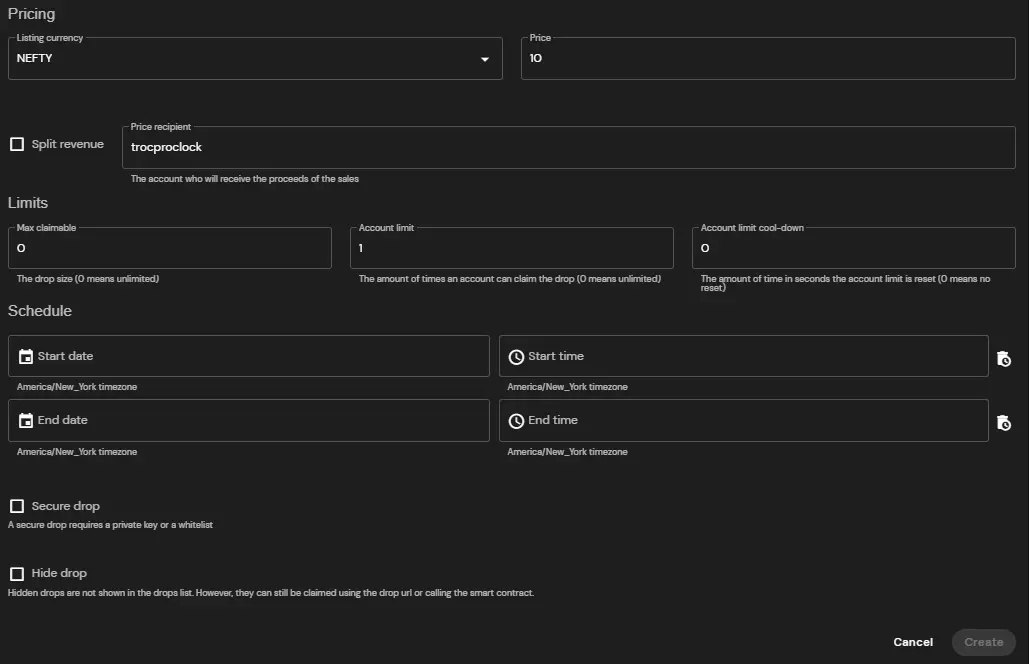Click the Create button
This screenshot has width=1029, height=664.
click(984, 642)
